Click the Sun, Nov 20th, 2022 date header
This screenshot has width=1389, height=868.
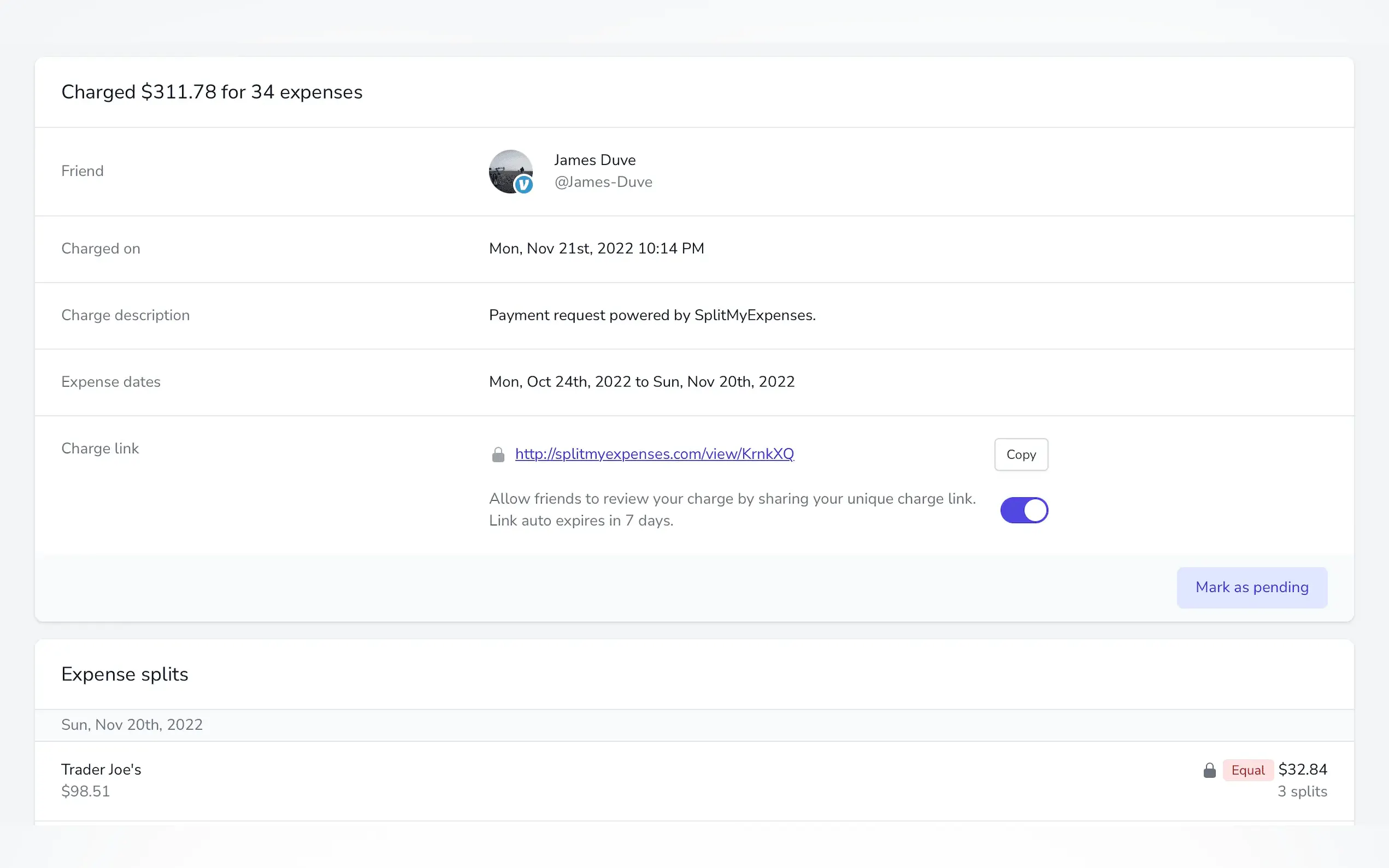131,724
